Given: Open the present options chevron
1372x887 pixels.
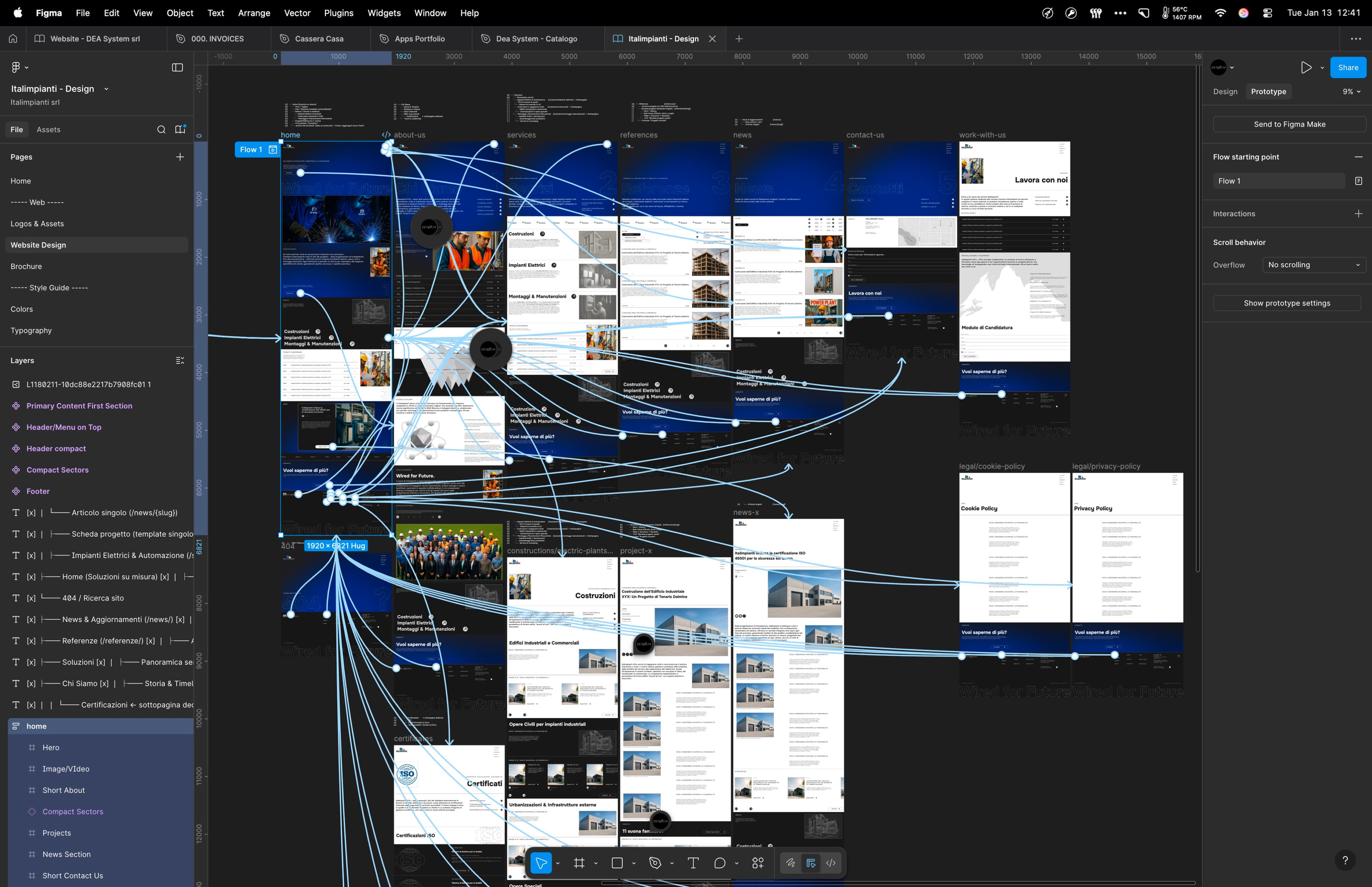Looking at the screenshot, I should point(1322,68).
